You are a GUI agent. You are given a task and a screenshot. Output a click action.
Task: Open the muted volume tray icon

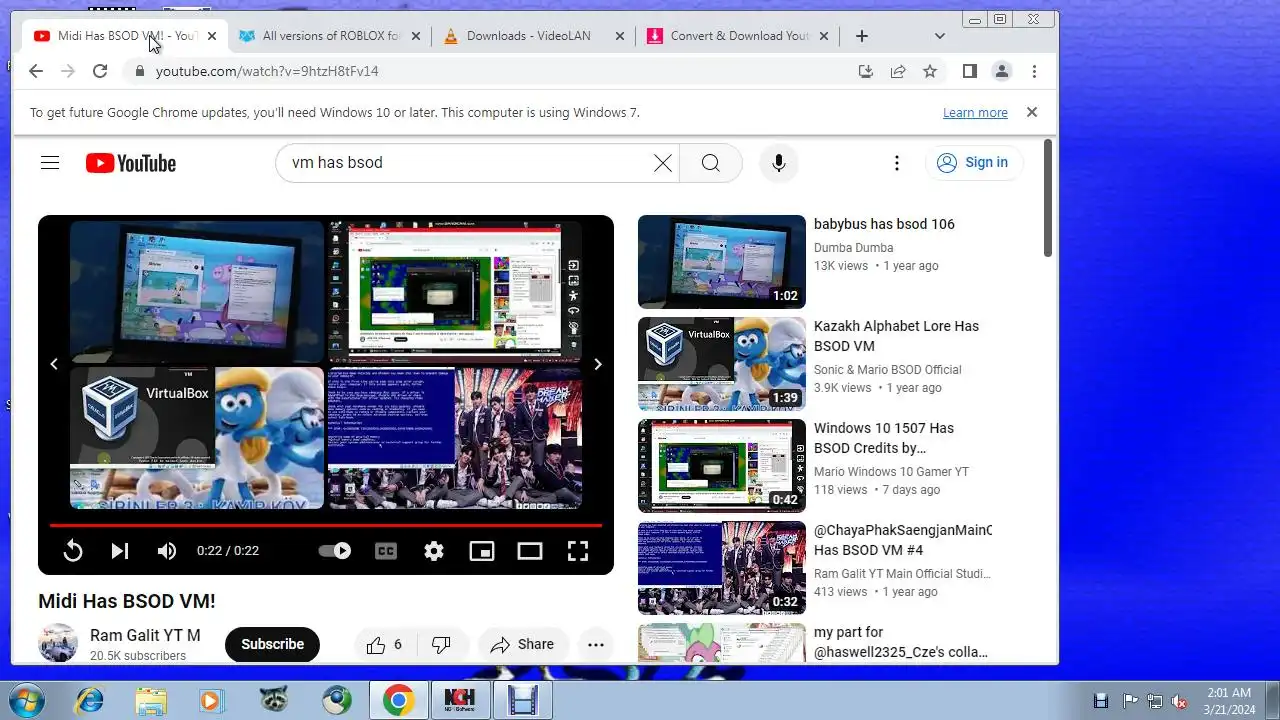coord(1179,701)
